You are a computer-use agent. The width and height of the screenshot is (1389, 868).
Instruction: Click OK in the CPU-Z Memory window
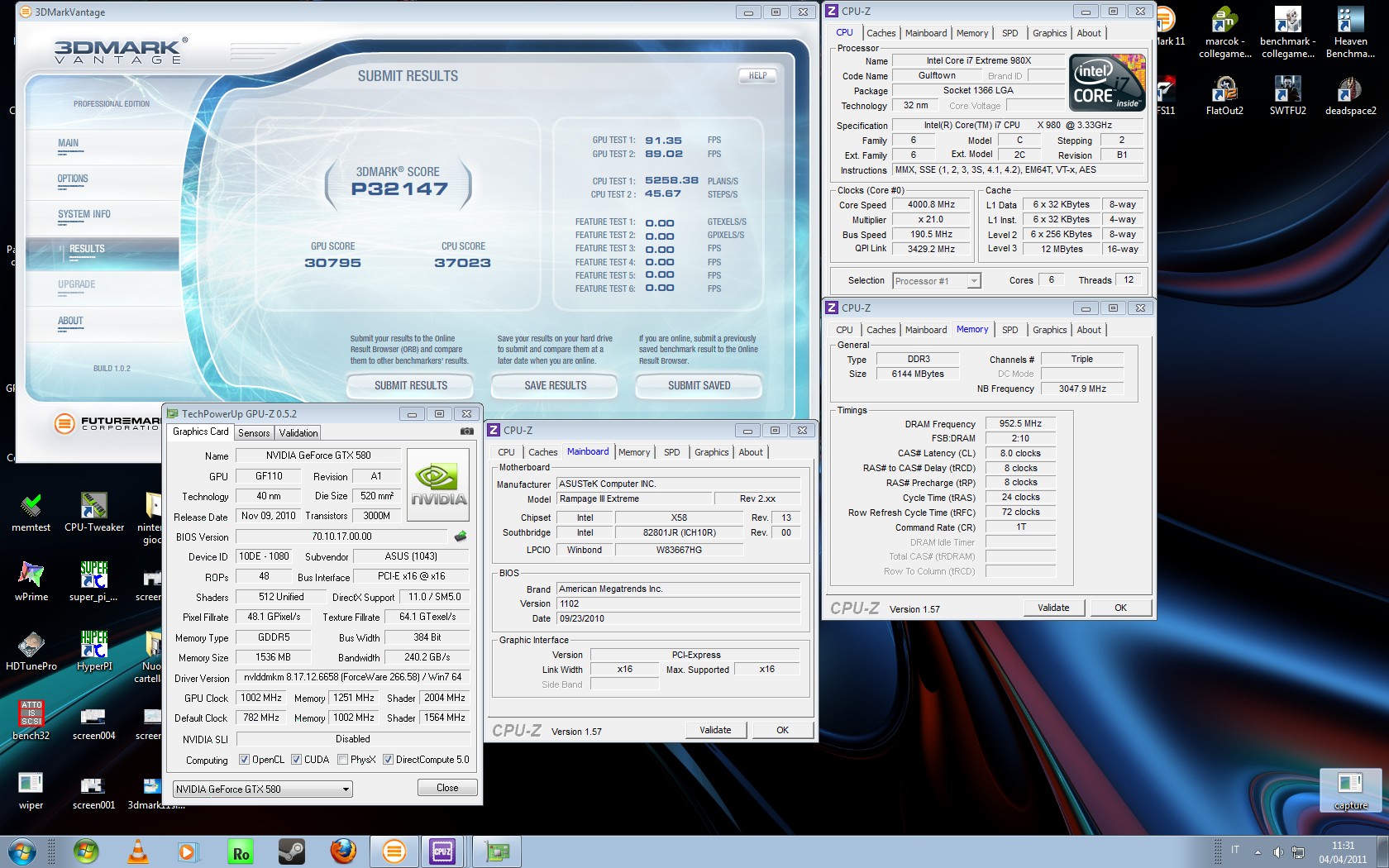click(1120, 608)
